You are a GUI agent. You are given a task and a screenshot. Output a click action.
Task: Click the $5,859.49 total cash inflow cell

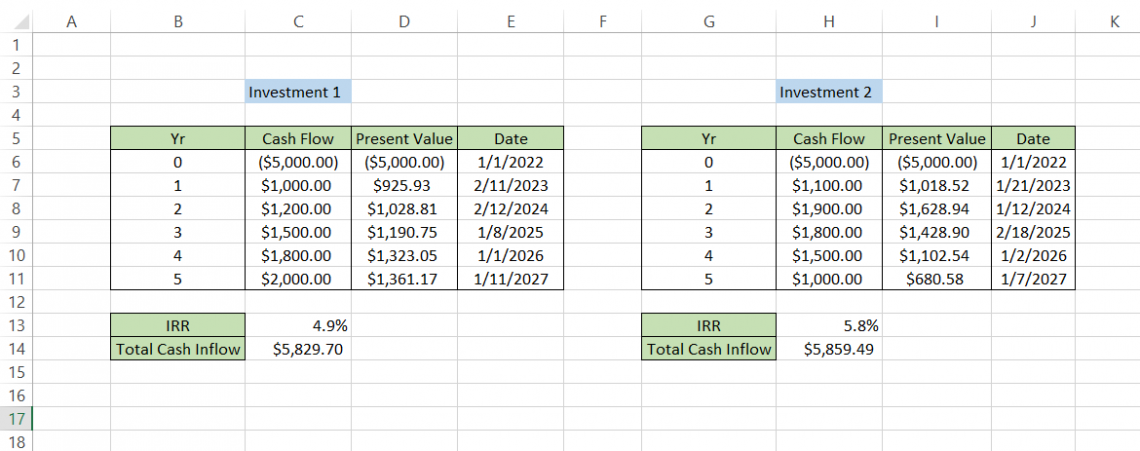pos(827,349)
